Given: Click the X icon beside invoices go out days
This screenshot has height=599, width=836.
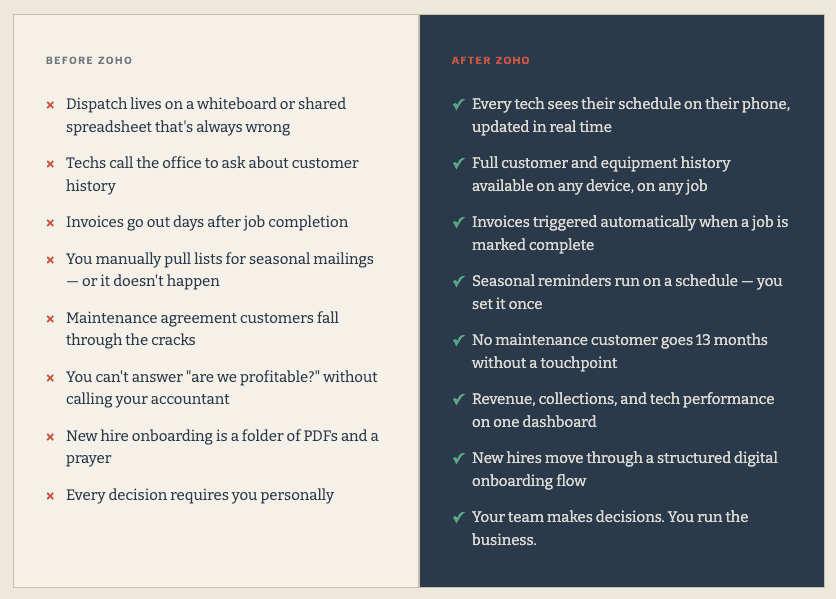Looking at the screenshot, I should coord(50,223).
